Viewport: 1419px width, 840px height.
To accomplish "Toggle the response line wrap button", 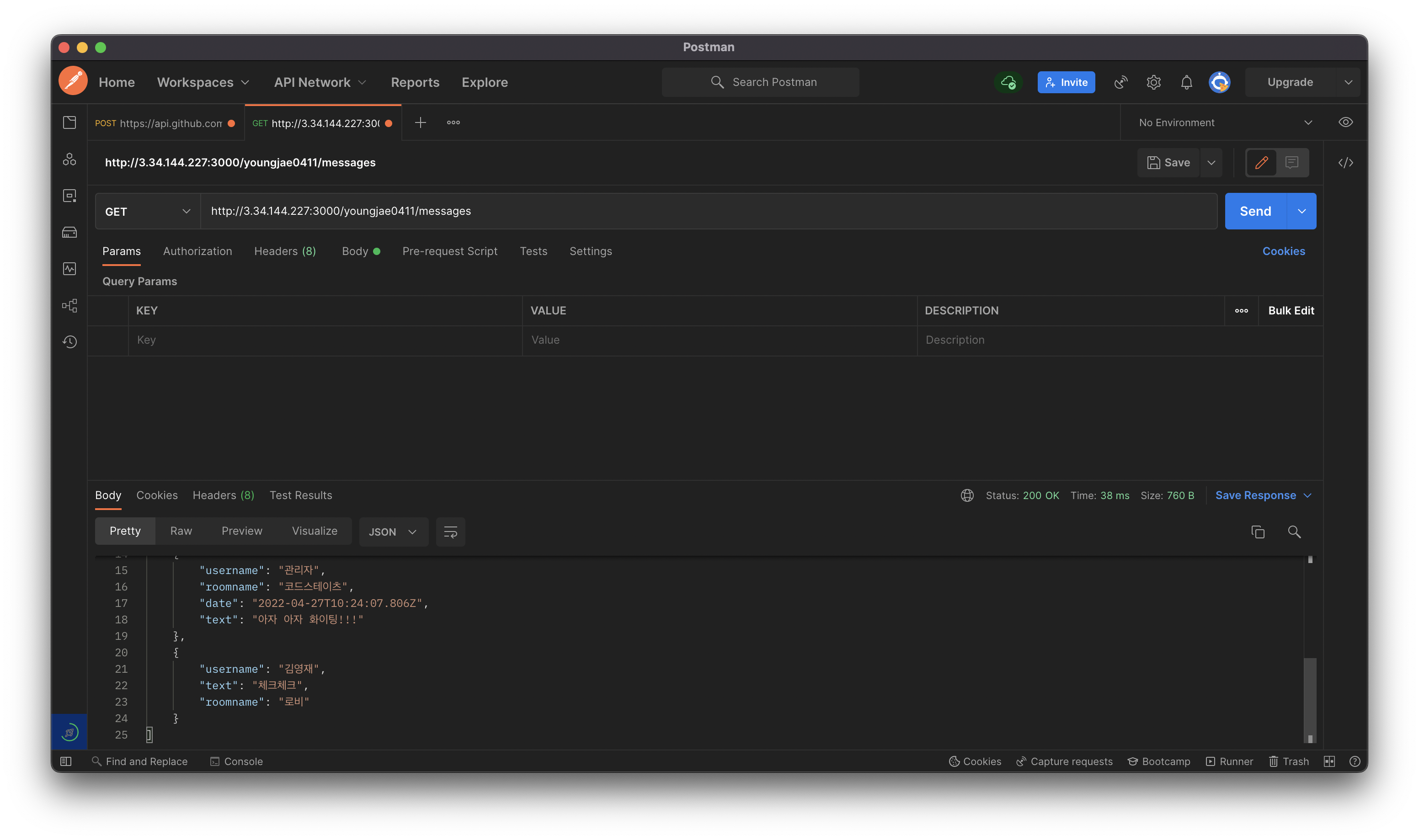I will pyautogui.click(x=451, y=532).
